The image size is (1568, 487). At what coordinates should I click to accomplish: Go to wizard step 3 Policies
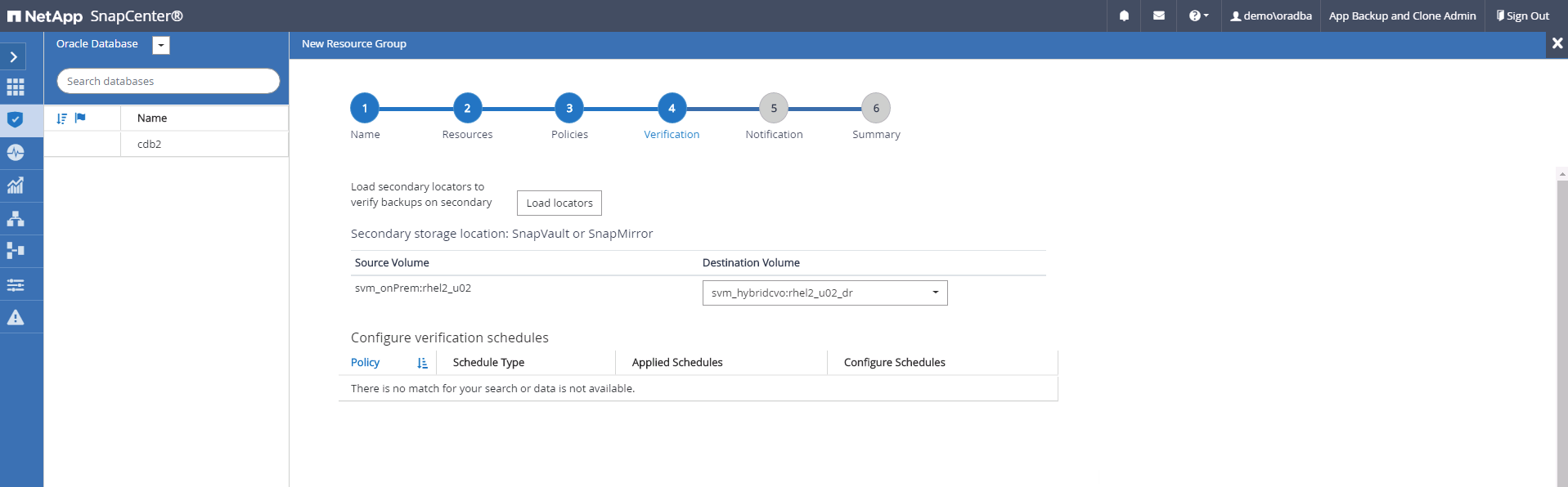tap(569, 108)
